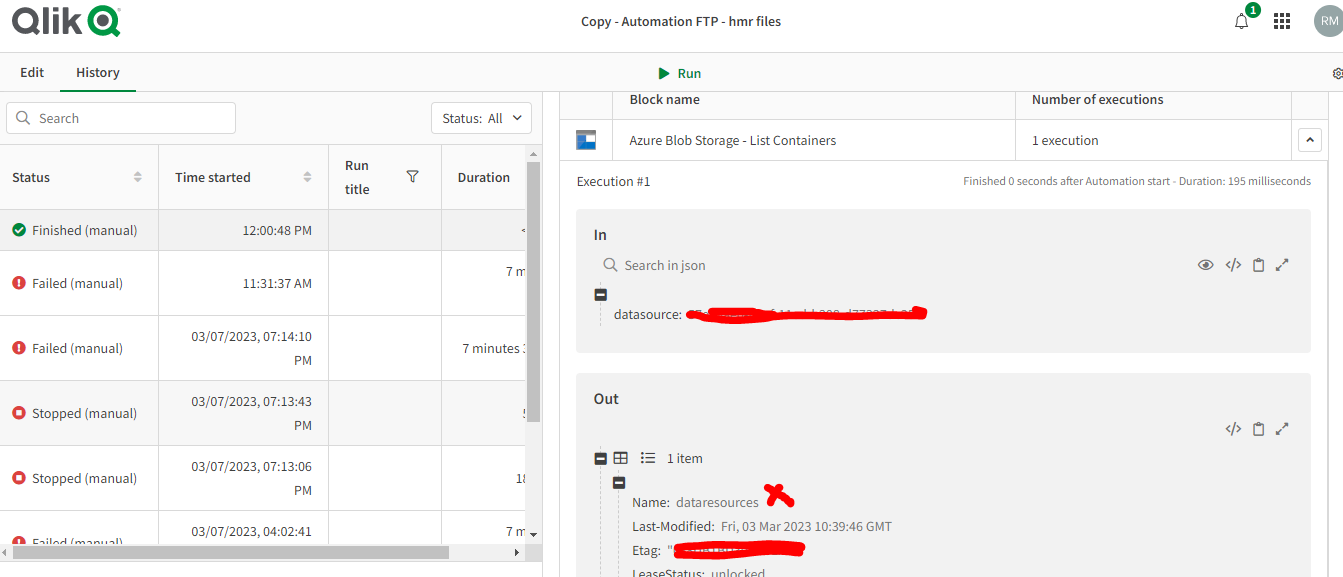The height and width of the screenshot is (577, 1343).
Task: Click the automation title text
Action: (680, 21)
